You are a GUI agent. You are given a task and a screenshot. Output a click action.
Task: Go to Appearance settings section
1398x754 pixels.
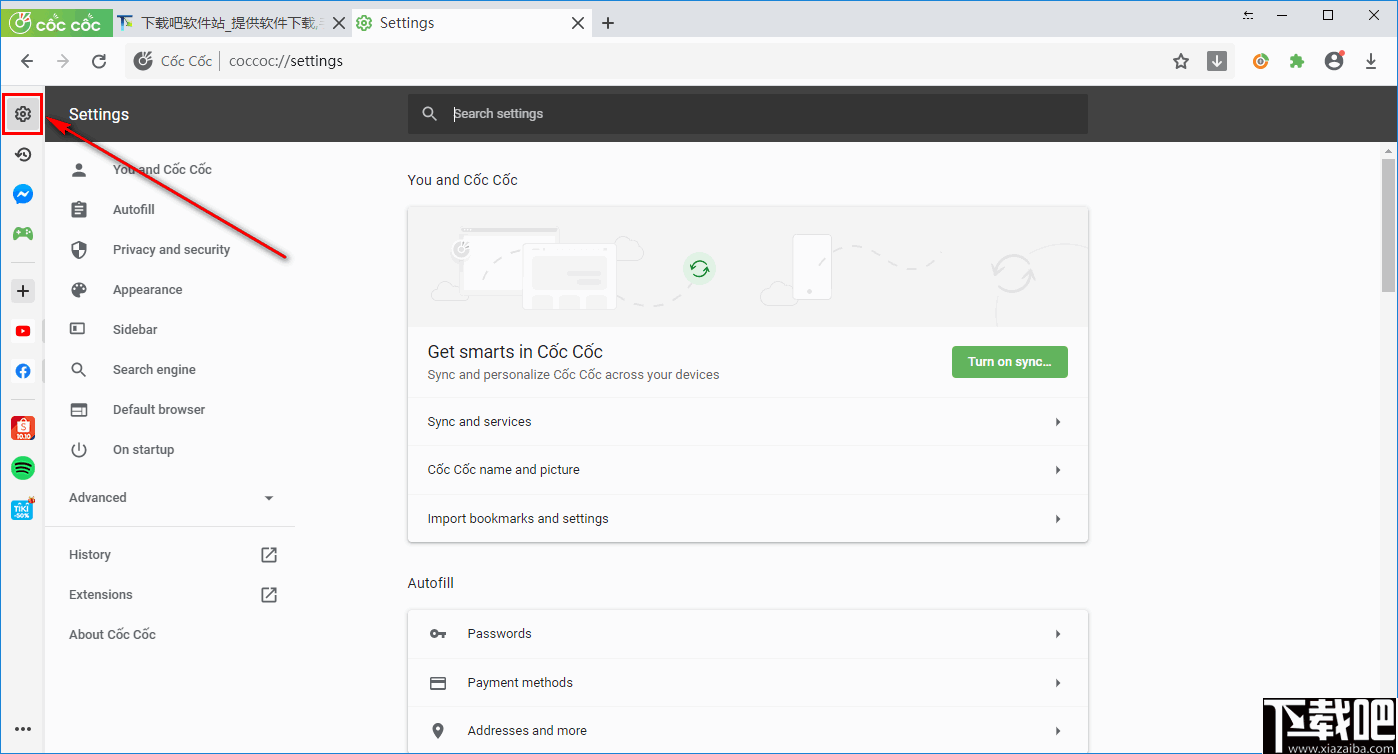(x=147, y=290)
